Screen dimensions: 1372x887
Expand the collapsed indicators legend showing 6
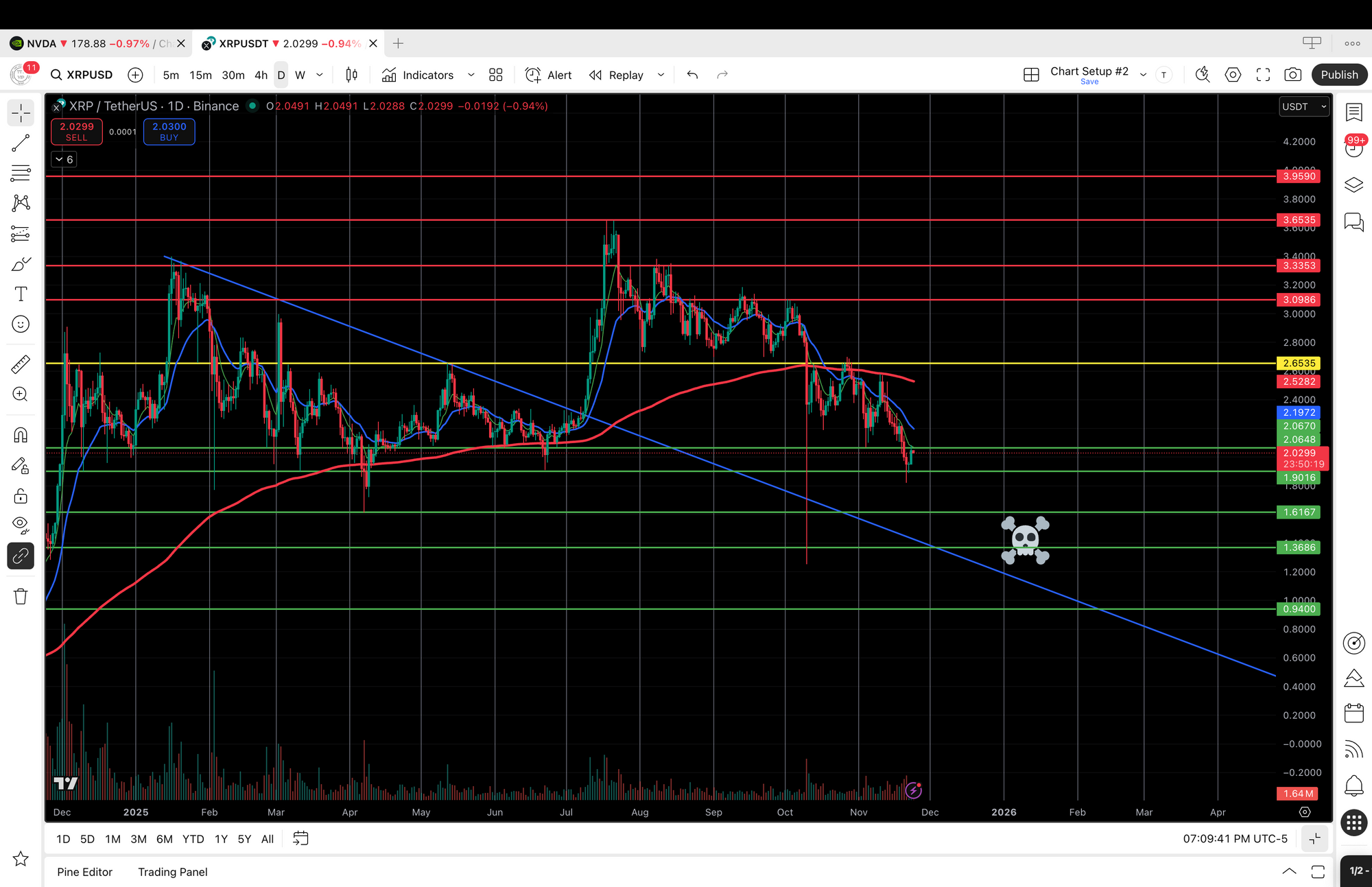coord(64,159)
